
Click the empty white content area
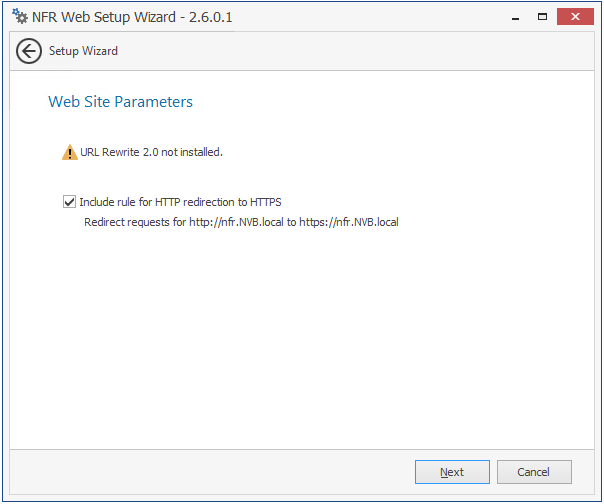click(302, 335)
